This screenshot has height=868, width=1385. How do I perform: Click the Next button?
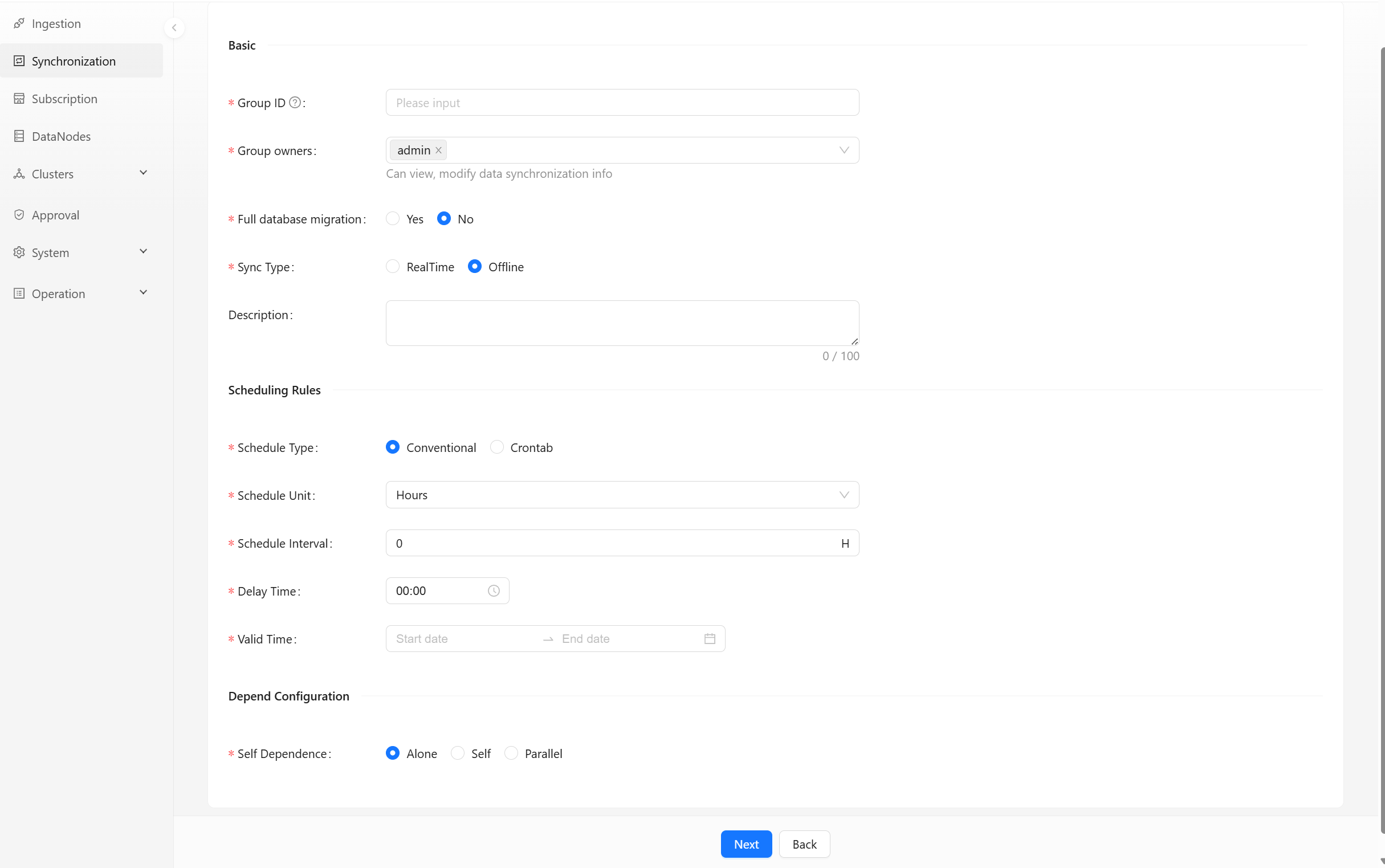coord(746,844)
